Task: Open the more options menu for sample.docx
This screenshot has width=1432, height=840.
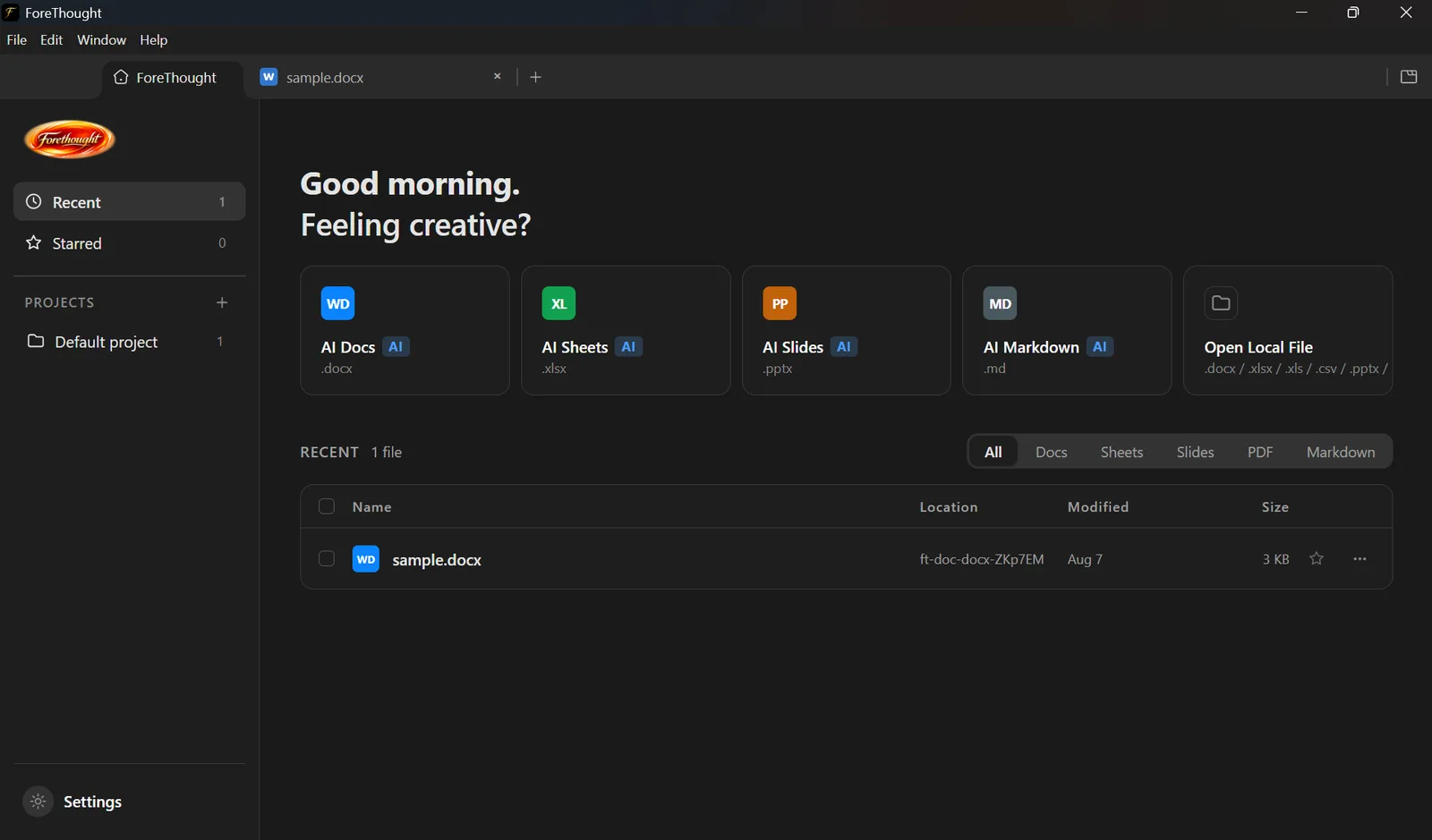Action: [x=1360, y=558]
